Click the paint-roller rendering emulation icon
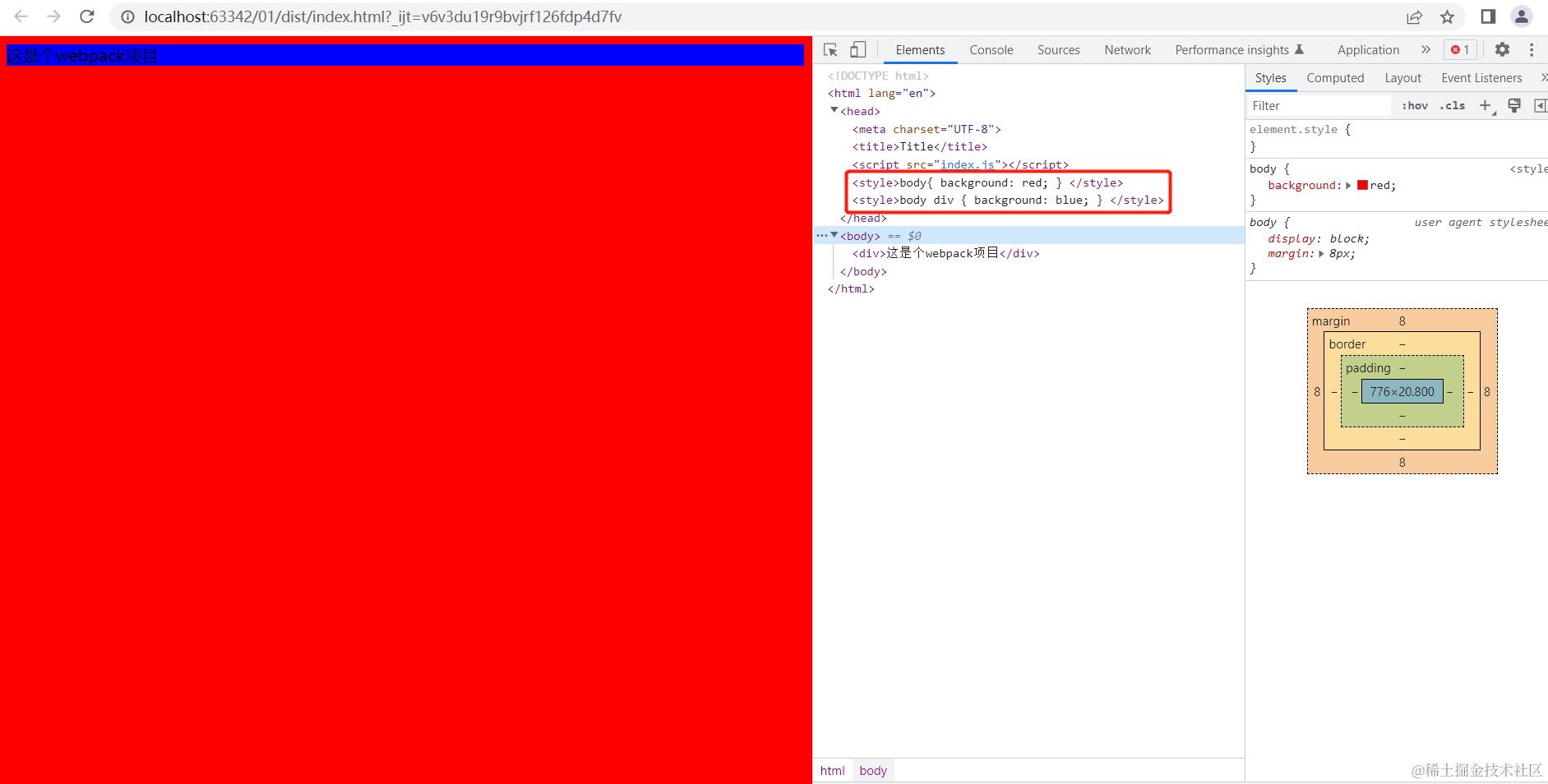The image size is (1548, 784). coord(1514,106)
